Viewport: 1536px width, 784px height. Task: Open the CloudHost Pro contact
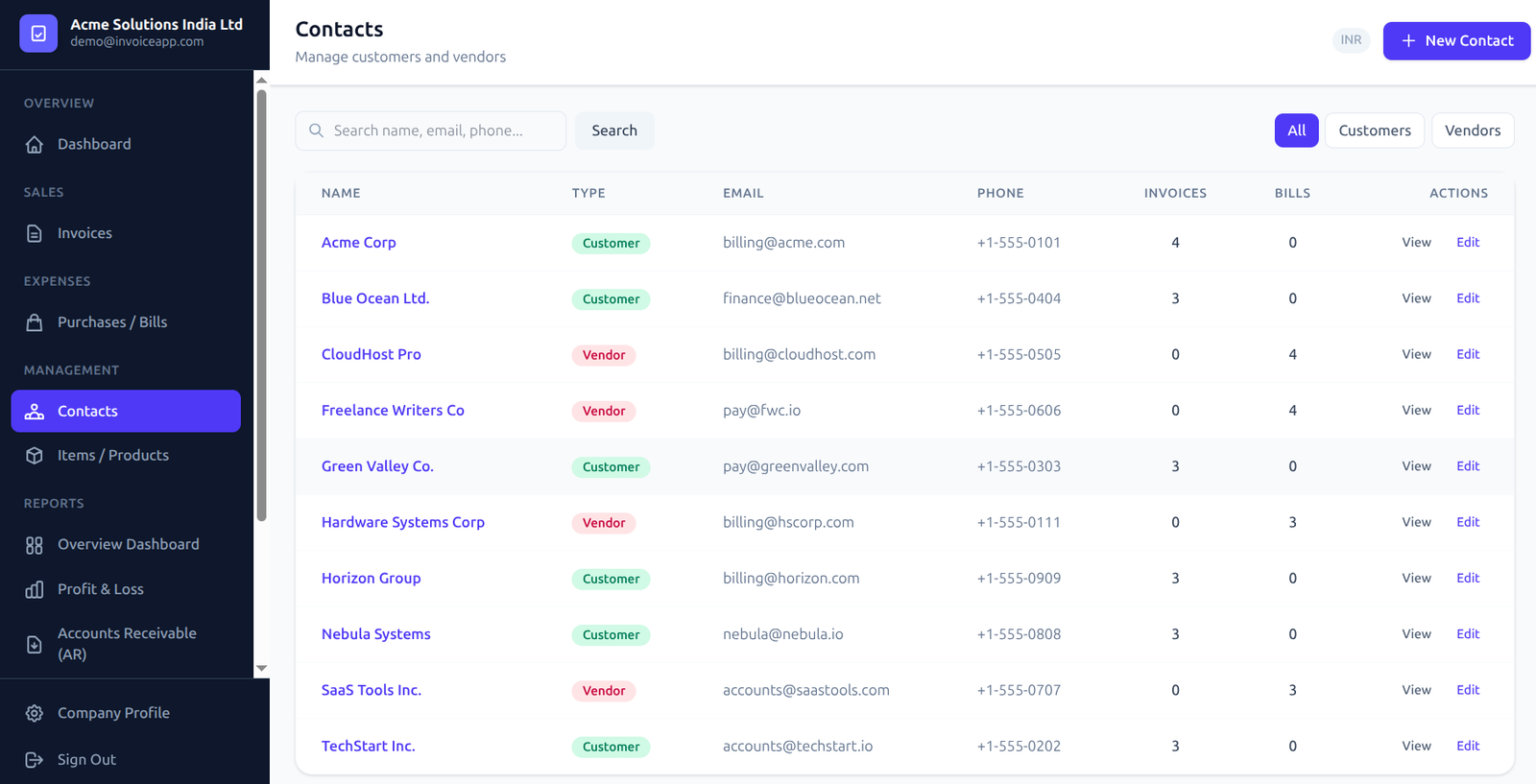click(371, 354)
